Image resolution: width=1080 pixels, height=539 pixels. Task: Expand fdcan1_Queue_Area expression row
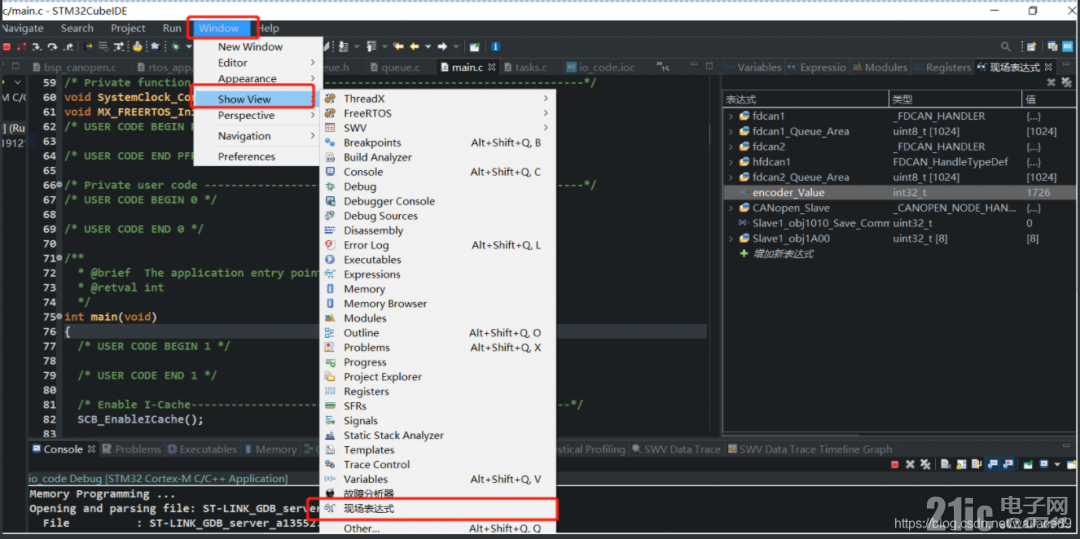(x=730, y=131)
